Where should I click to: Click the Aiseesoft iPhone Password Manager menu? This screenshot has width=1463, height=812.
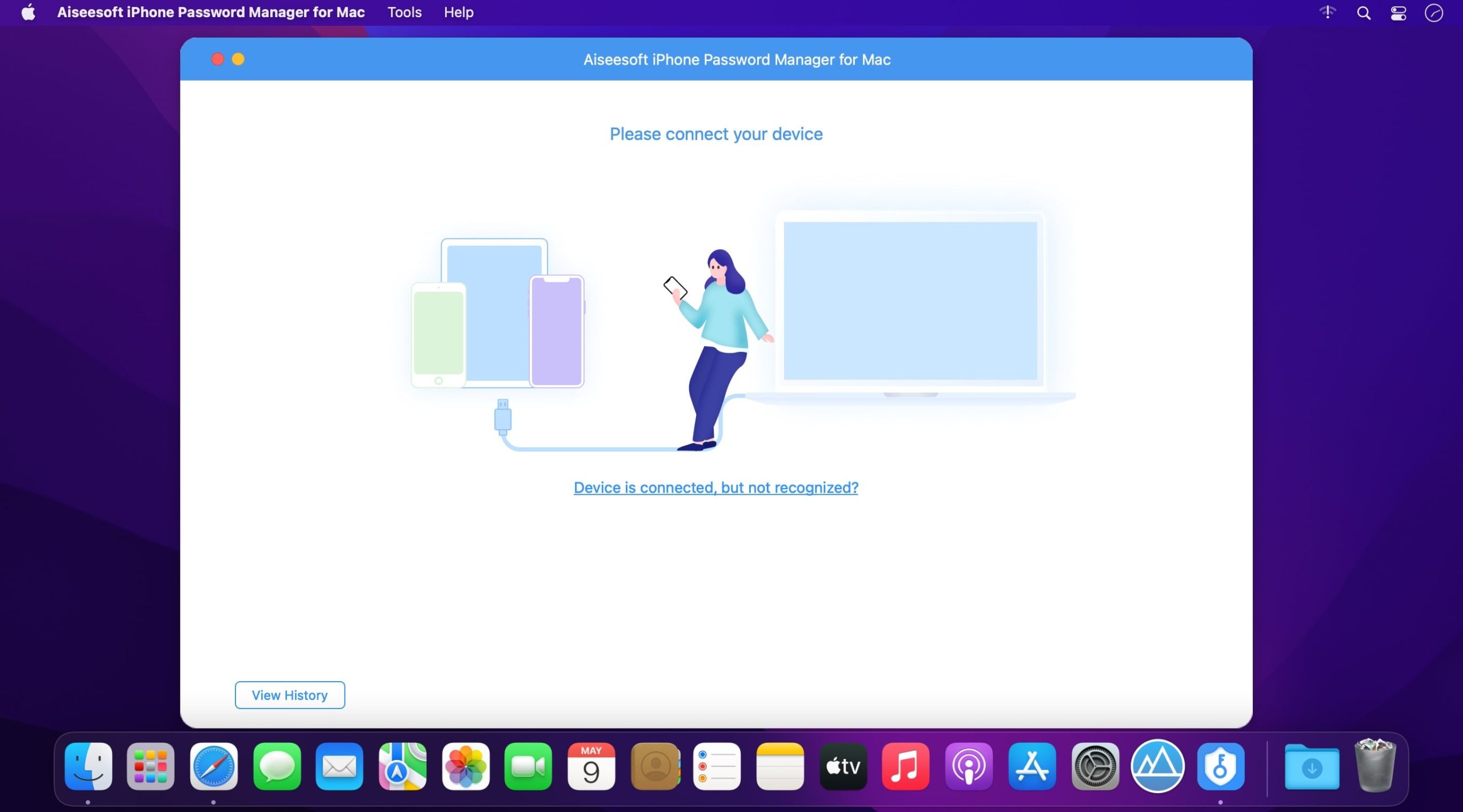210,12
